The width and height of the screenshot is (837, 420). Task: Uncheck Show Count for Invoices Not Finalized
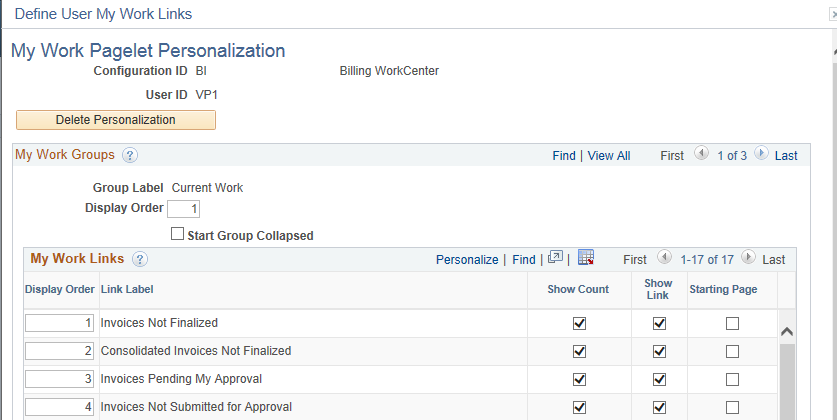tap(579, 323)
